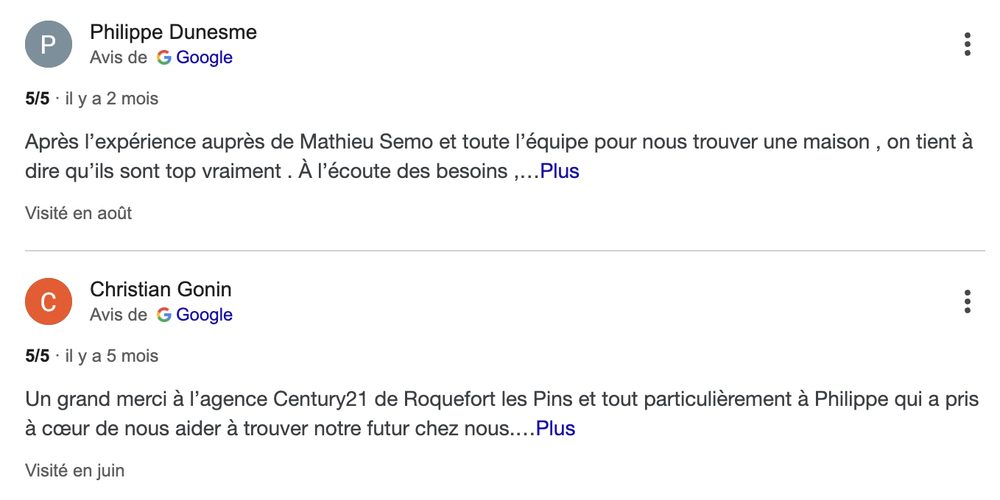Open the options menu for Philippe Dunesme's review
The image size is (1000, 500).
tap(967, 44)
